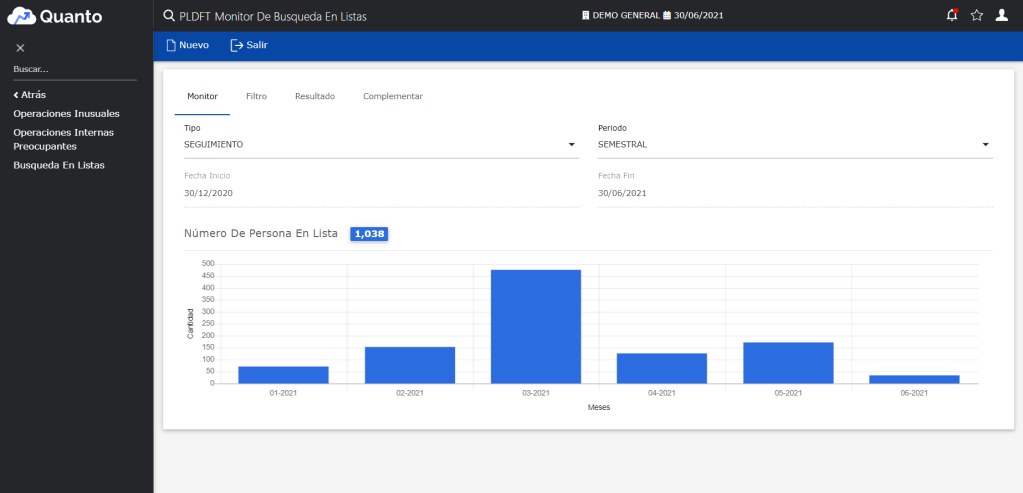Click the notifications bell icon

point(951,15)
